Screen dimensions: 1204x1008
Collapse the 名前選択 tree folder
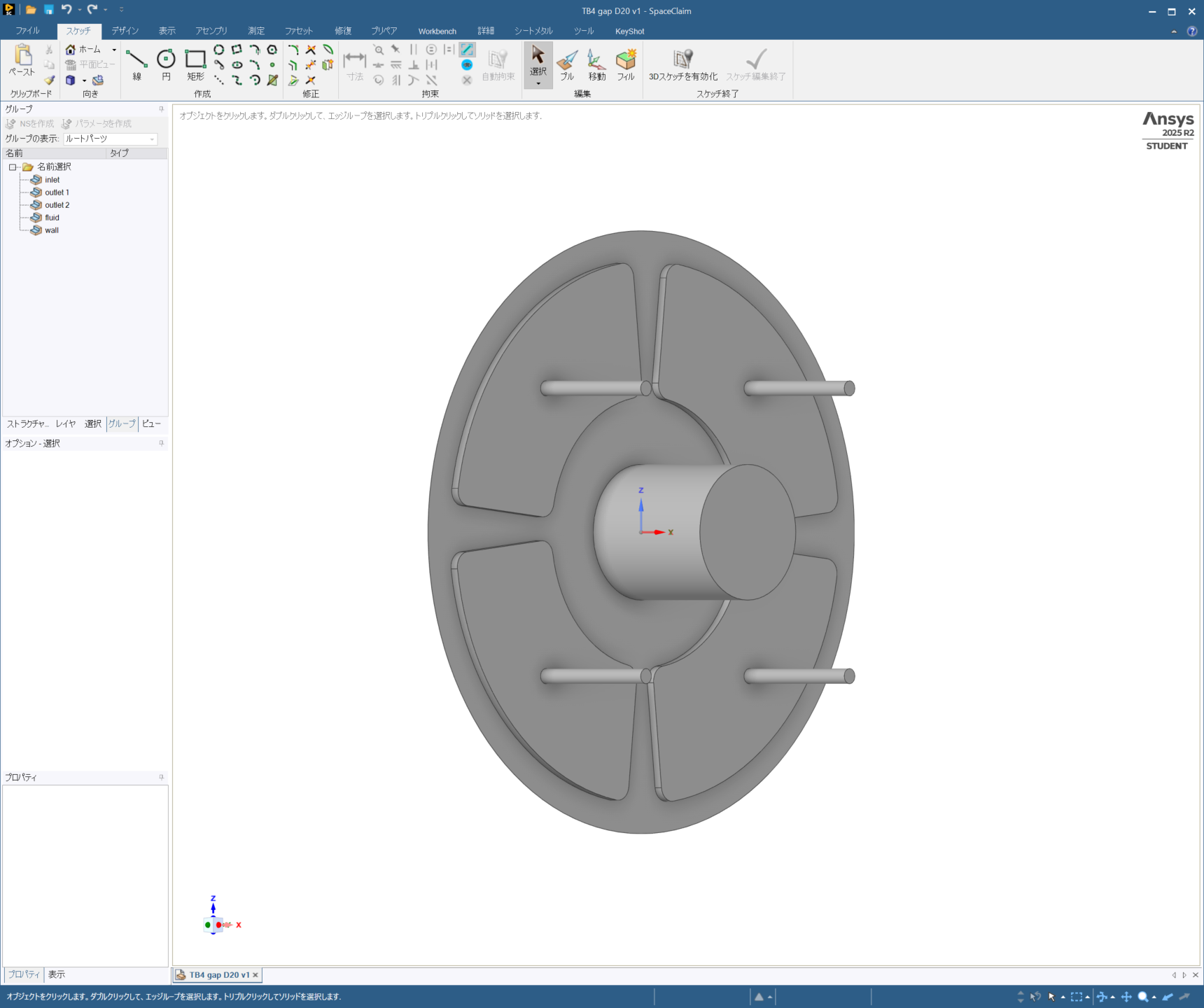(13, 167)
